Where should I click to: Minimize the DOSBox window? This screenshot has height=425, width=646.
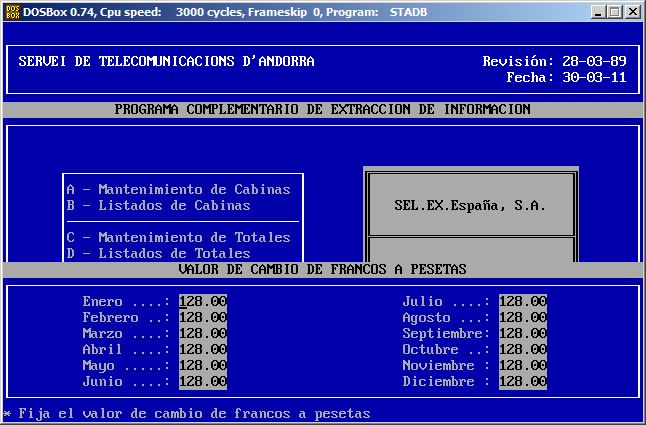click(598, 12)
